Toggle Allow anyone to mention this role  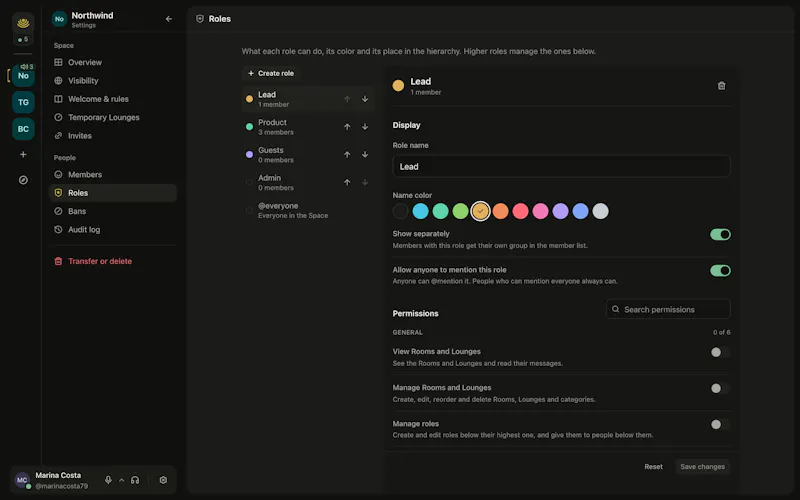(x=720, y=270)
